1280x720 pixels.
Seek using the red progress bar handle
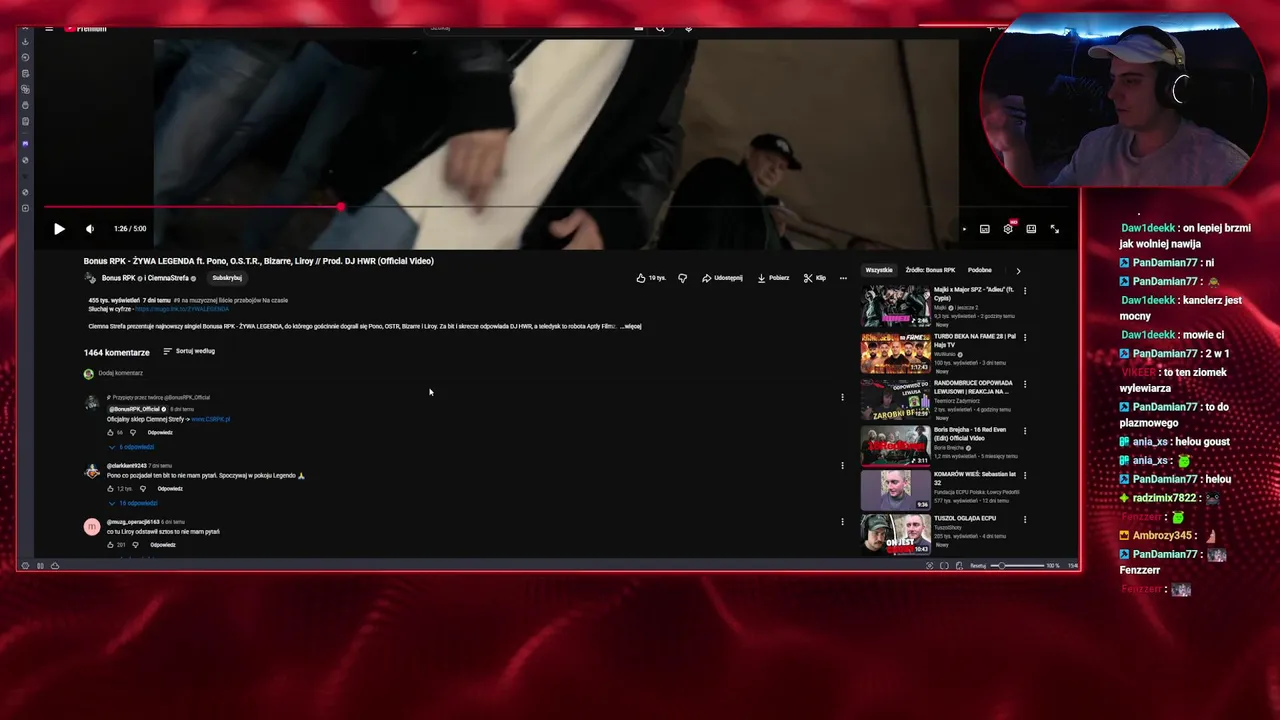341,207
